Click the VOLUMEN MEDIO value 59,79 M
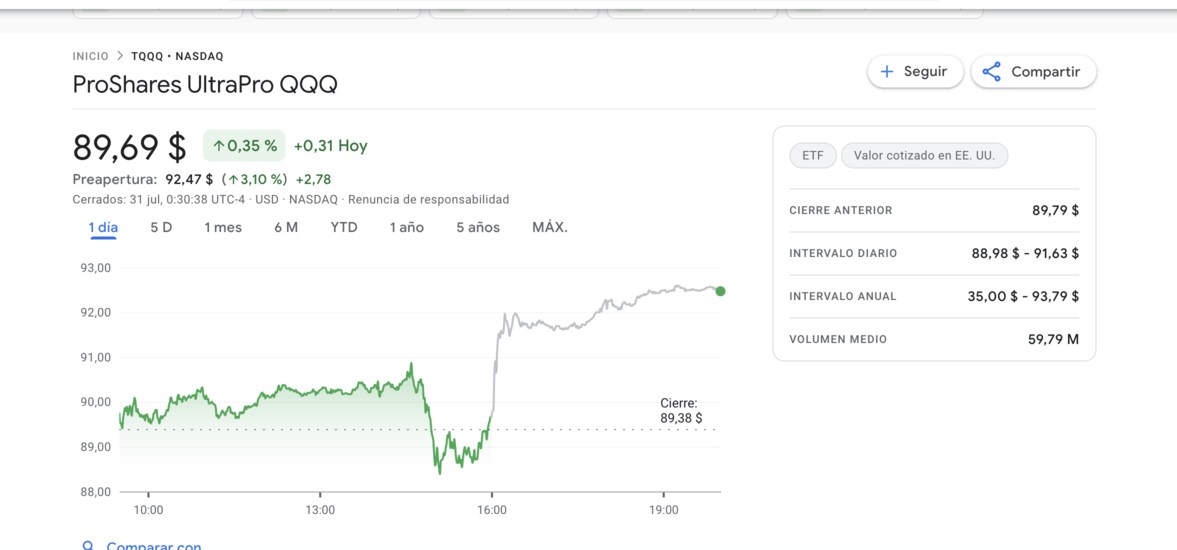 [1053, 339]
